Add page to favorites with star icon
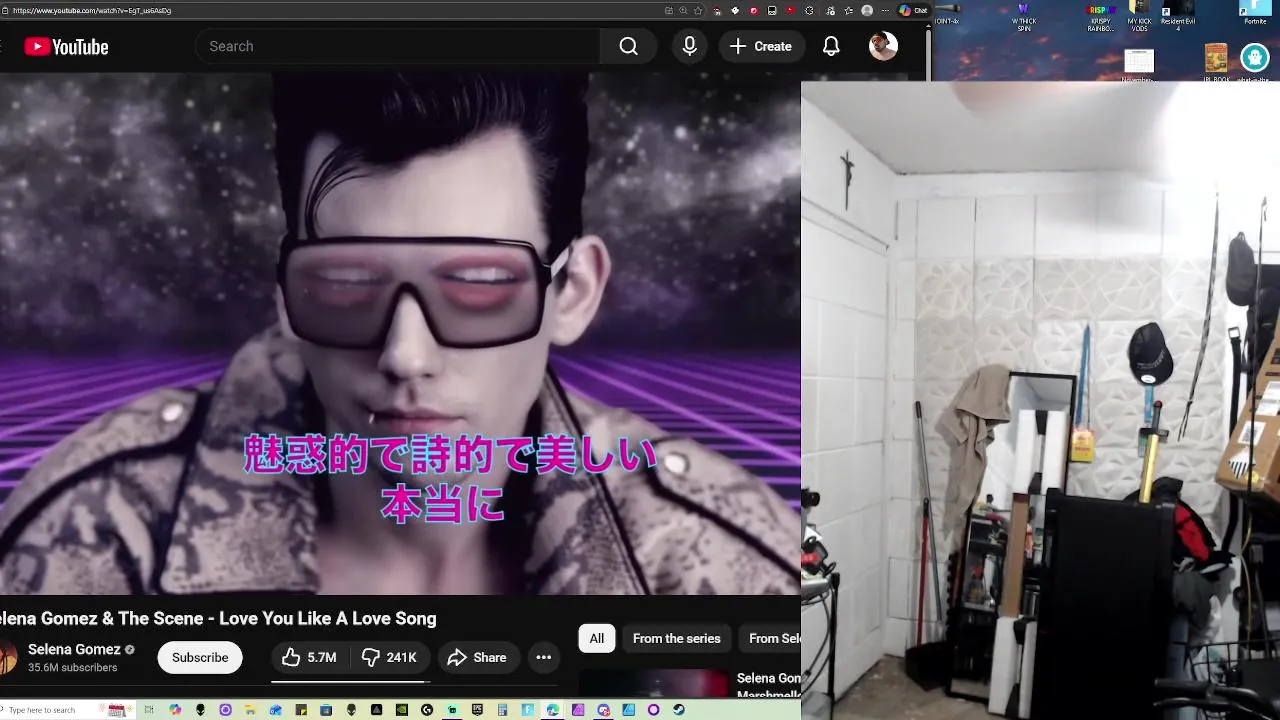This screenshot has width=1280, height=720. point(698,10)
